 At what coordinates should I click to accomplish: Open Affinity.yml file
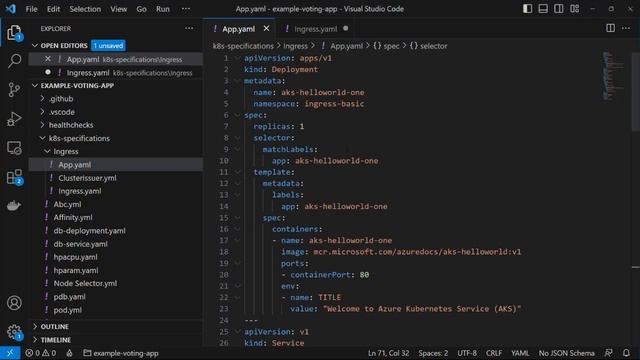click(x=73, y=218)
